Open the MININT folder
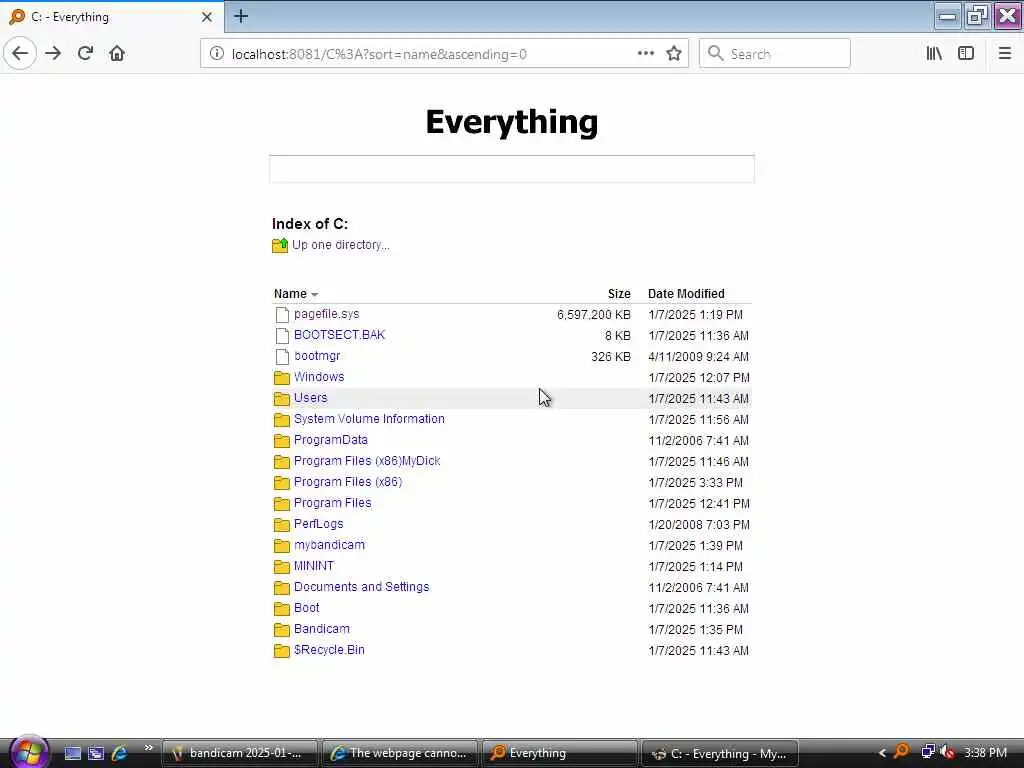The image size is (1024, 768). pyautogui.click(x=313, y=566)
